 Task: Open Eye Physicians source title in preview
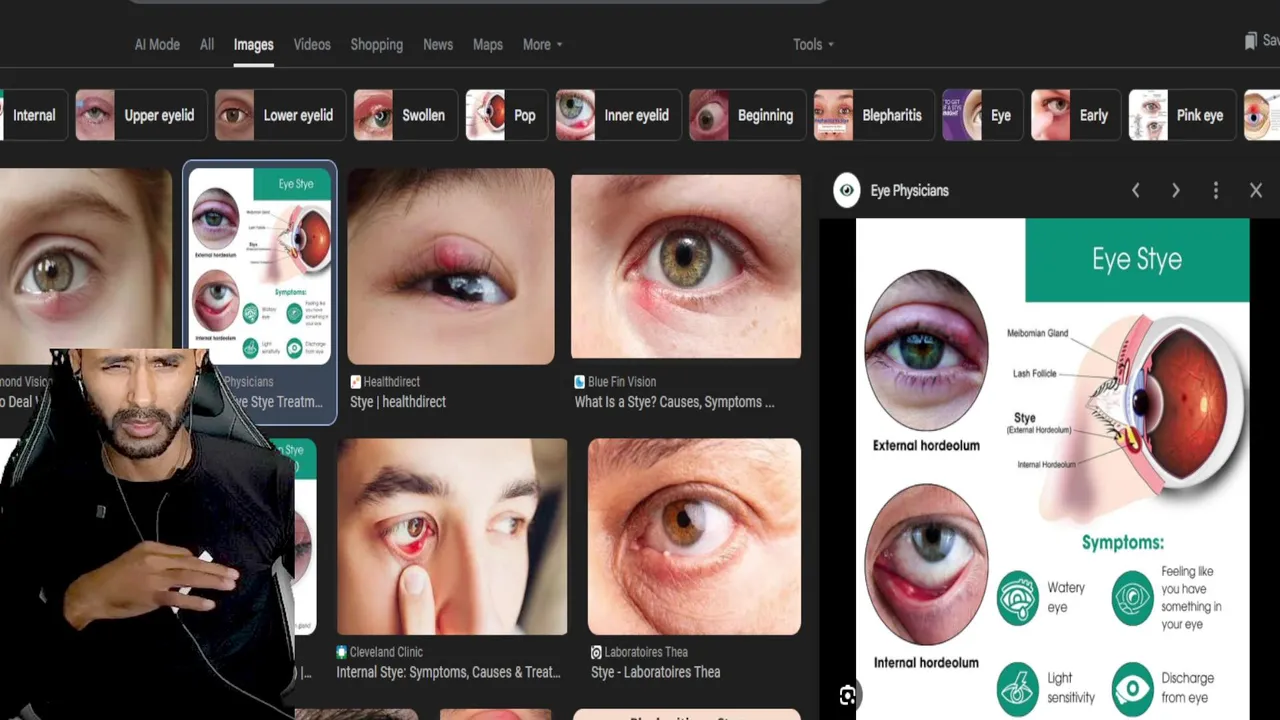tap(910, 190)
